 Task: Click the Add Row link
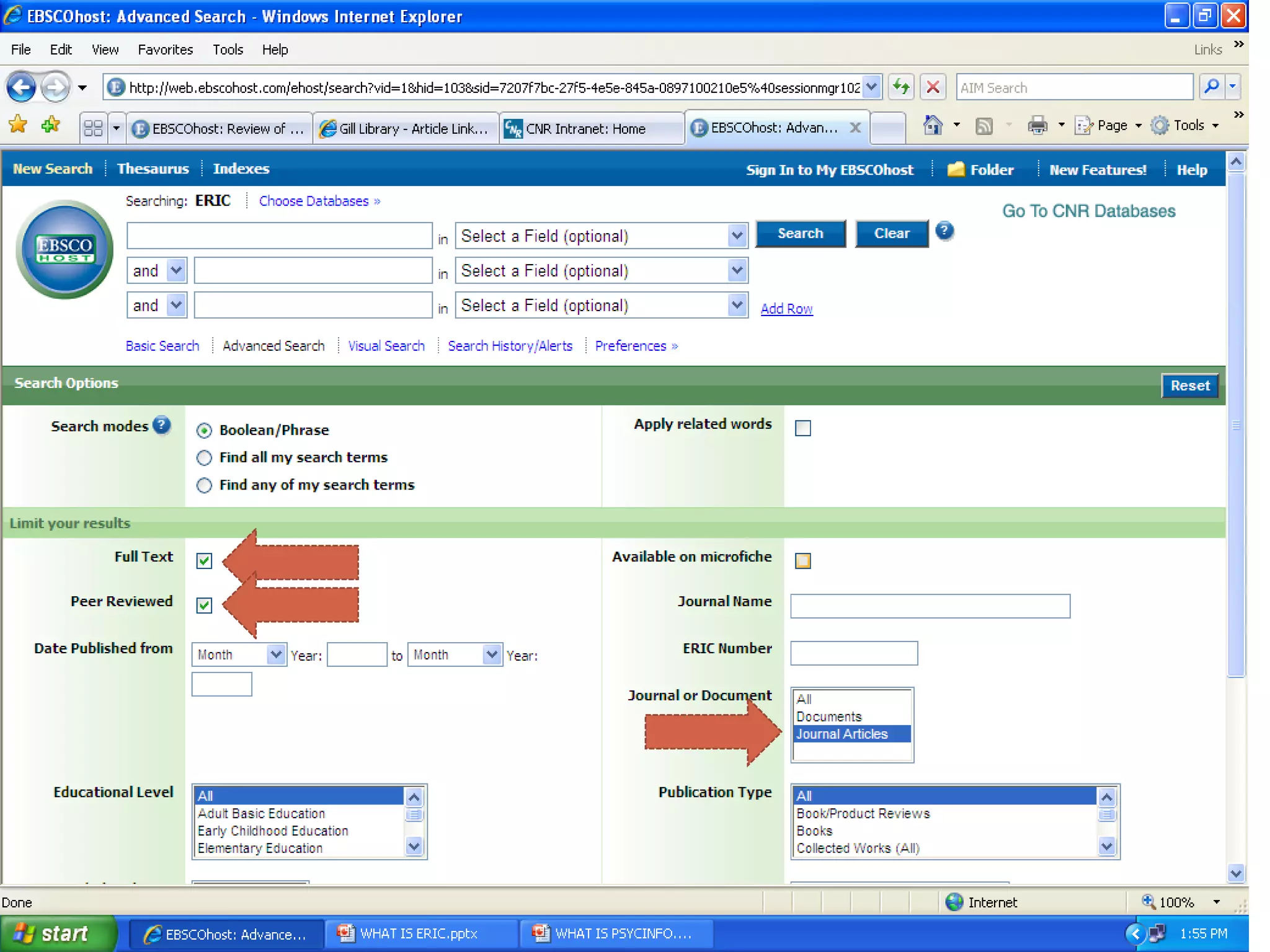coord(786,309)
